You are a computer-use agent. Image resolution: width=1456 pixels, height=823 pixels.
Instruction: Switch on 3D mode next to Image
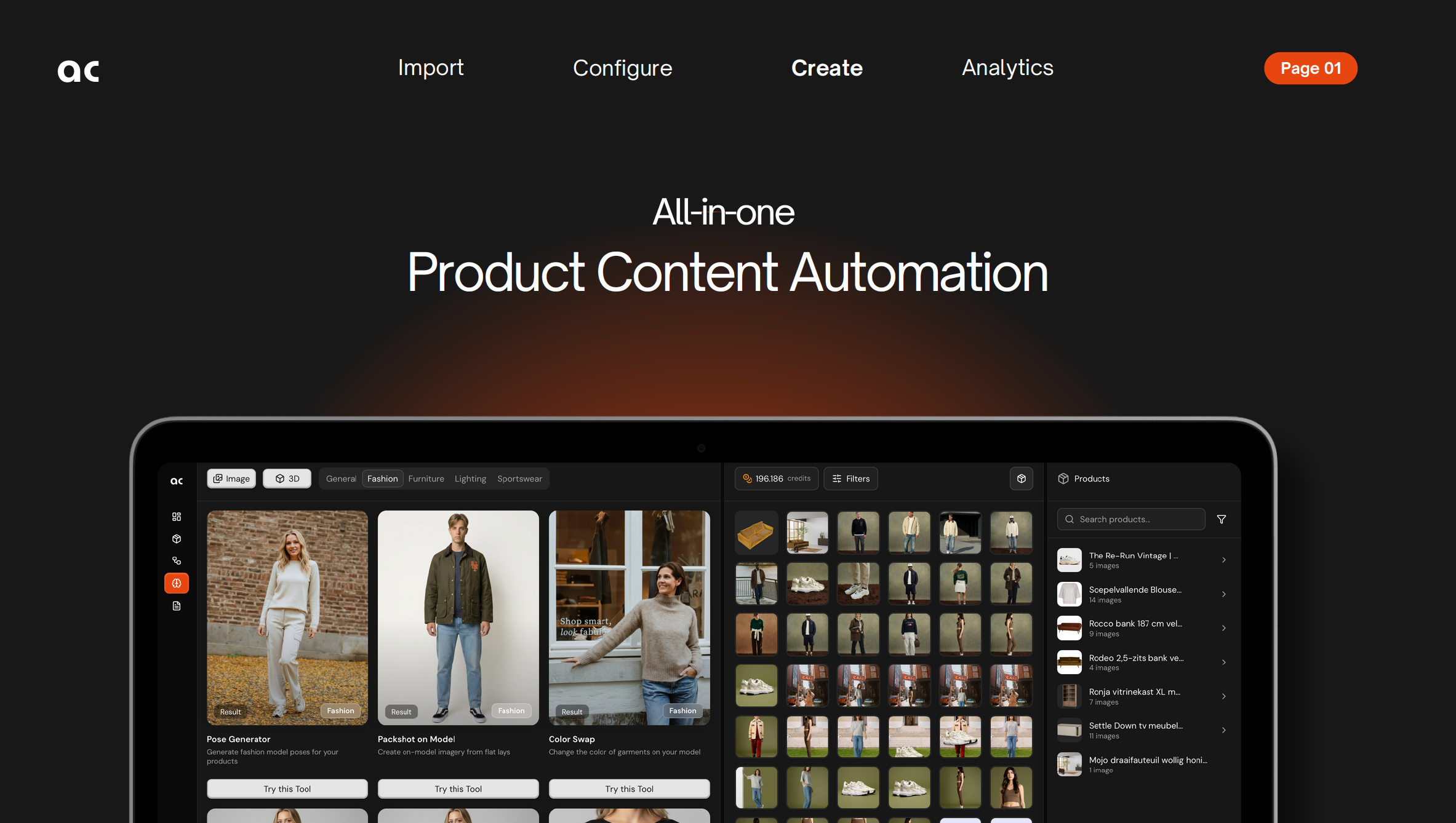tap(287, 478)
